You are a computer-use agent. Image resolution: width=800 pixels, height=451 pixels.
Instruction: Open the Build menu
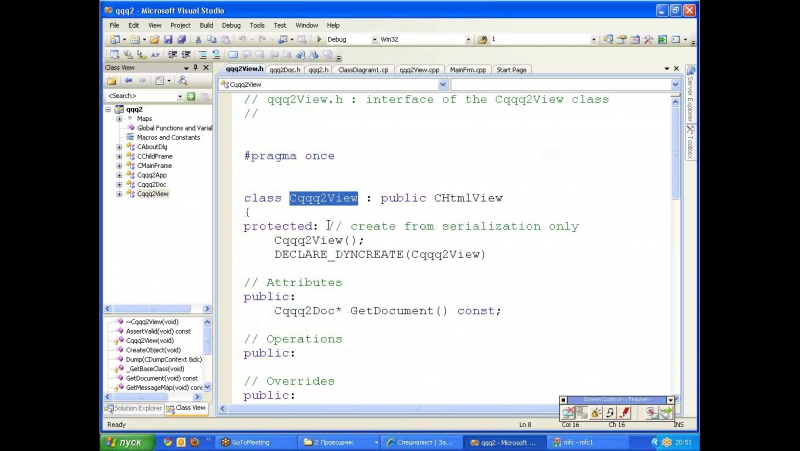pyautogui.click(x=206, y=25)
